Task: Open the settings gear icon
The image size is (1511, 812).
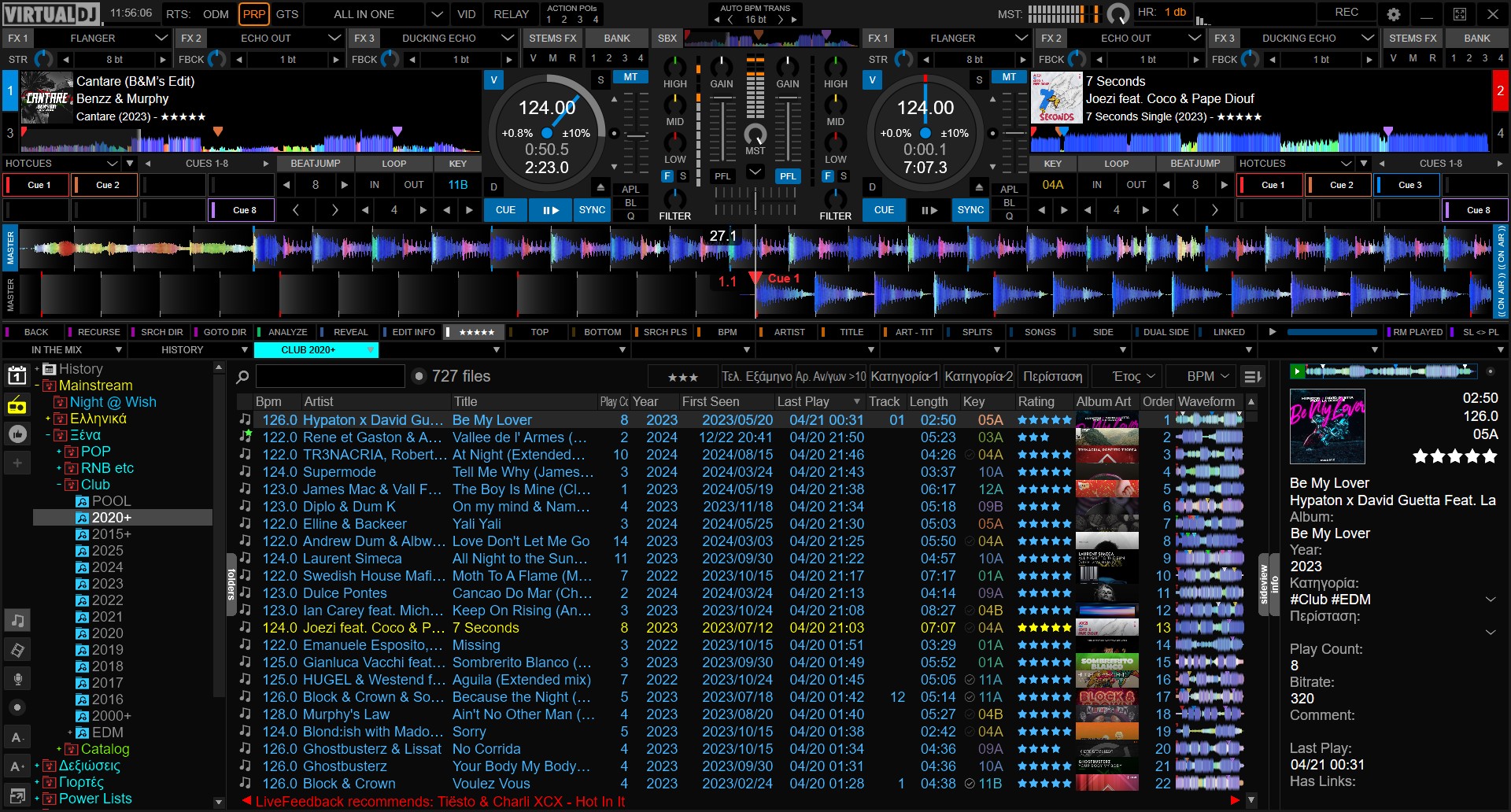Action: [1394, 13]
